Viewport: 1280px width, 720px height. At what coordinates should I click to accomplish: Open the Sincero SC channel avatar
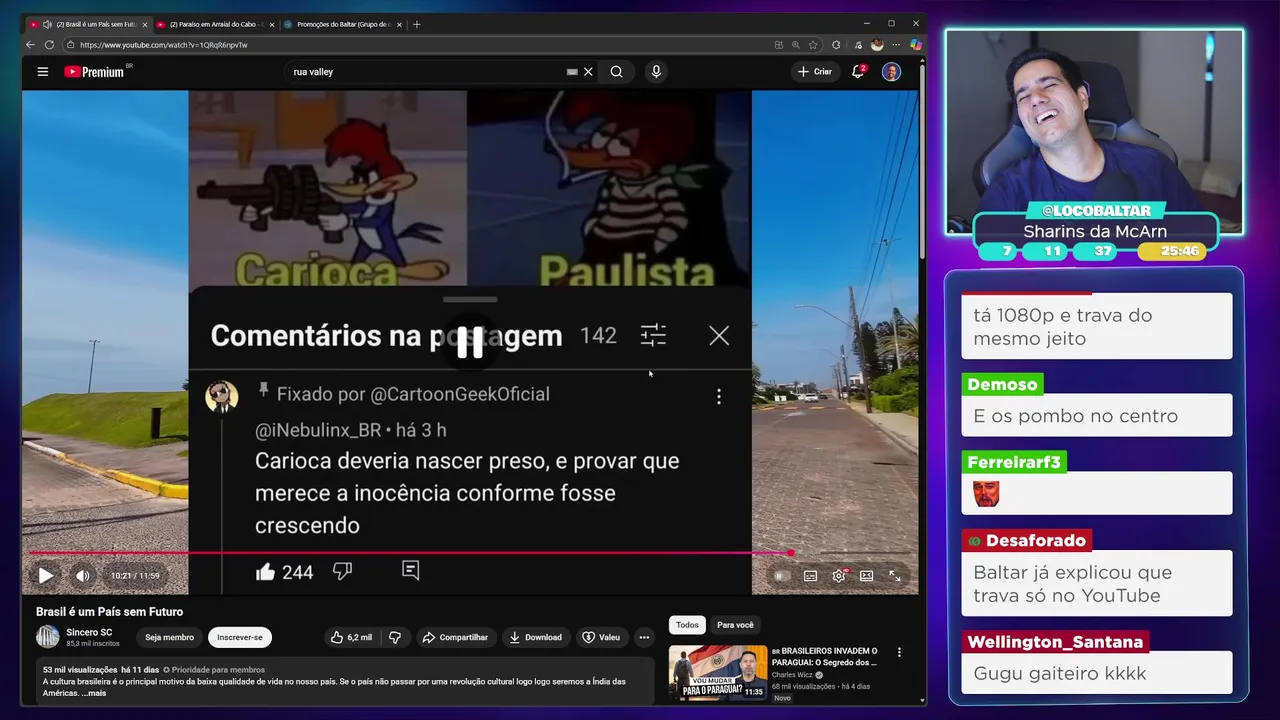pos(48,637)
